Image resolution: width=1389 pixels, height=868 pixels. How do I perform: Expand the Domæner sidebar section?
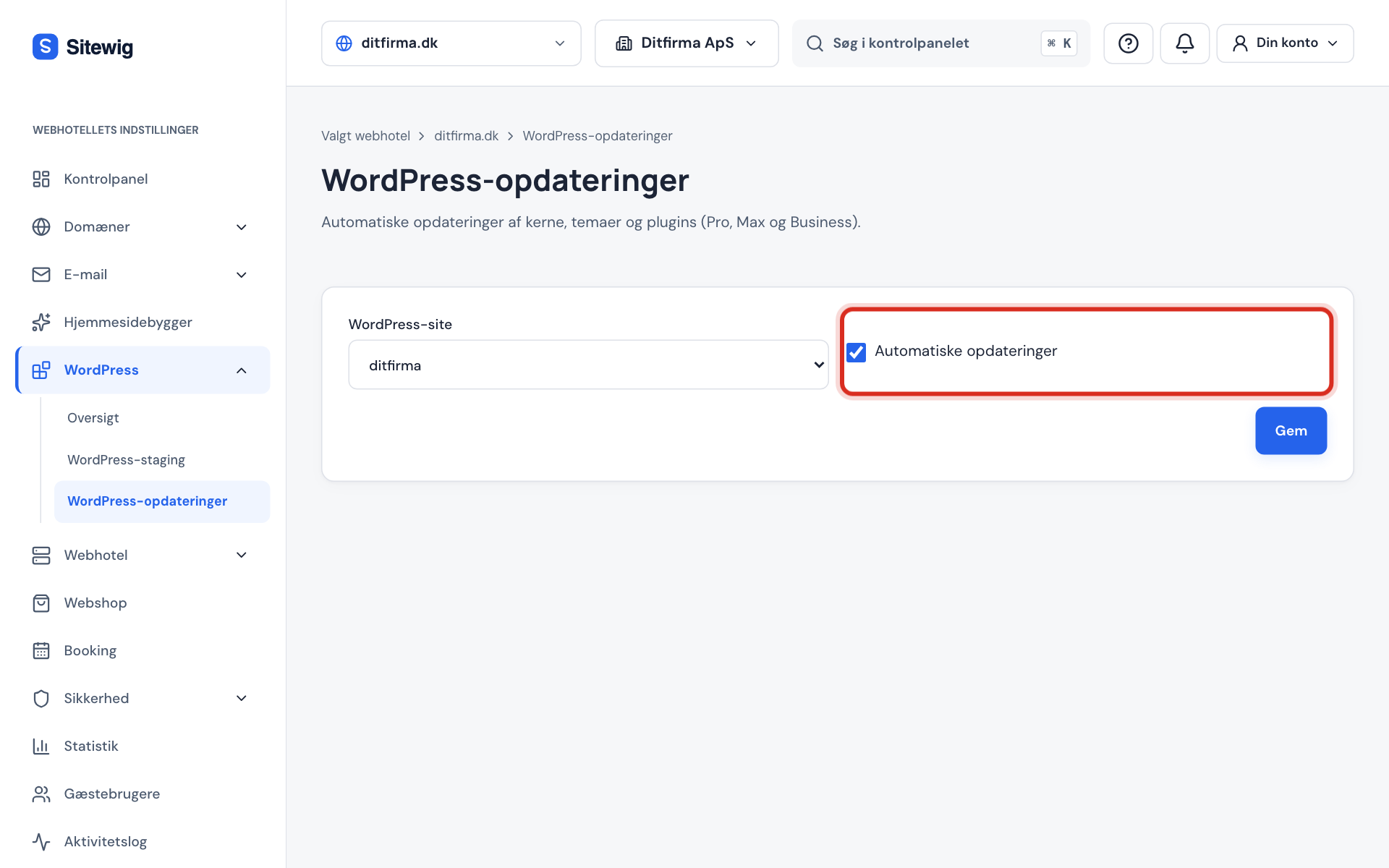tap(242, 227)
